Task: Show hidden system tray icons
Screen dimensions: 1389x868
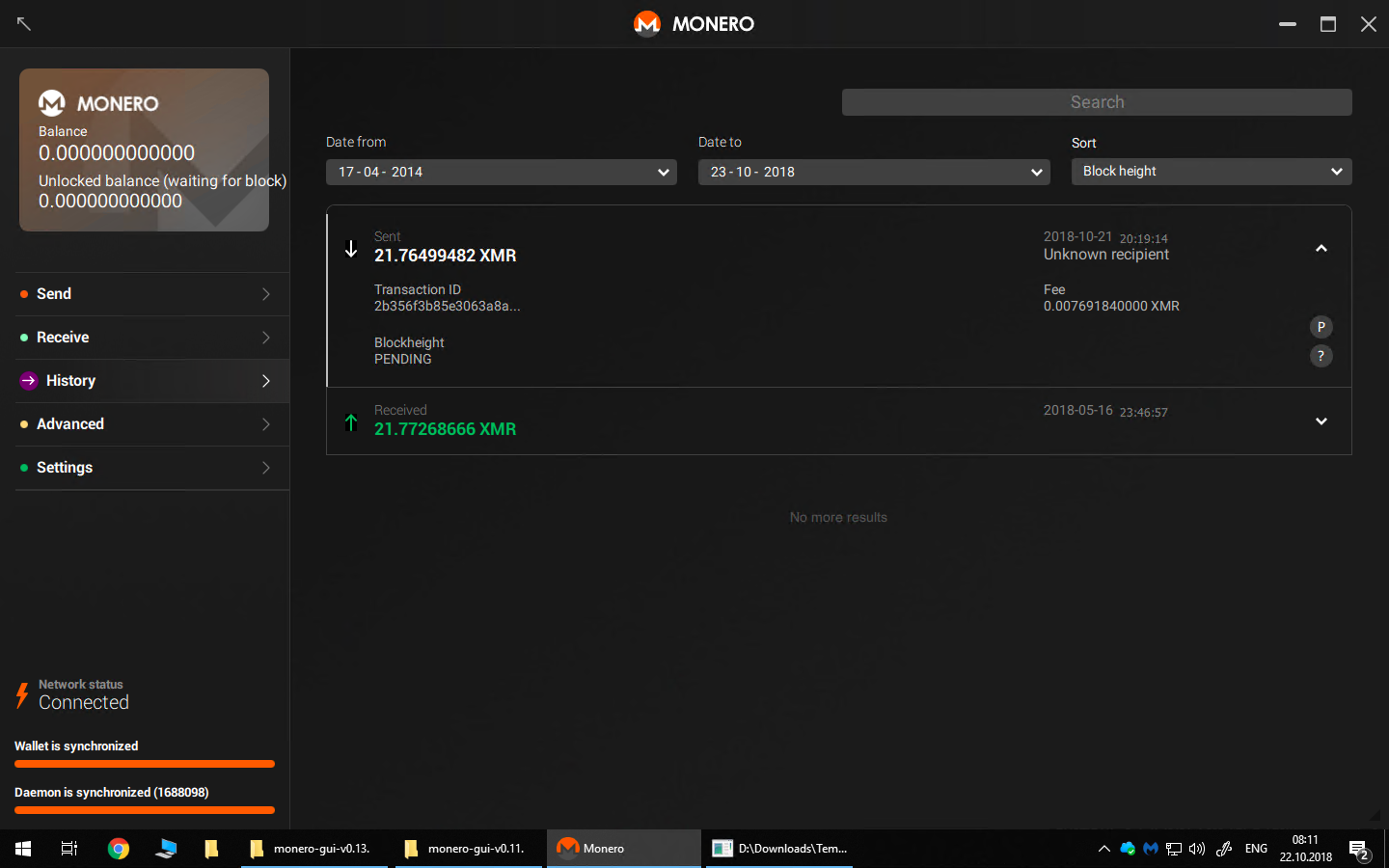Action: coord(1103,849)
